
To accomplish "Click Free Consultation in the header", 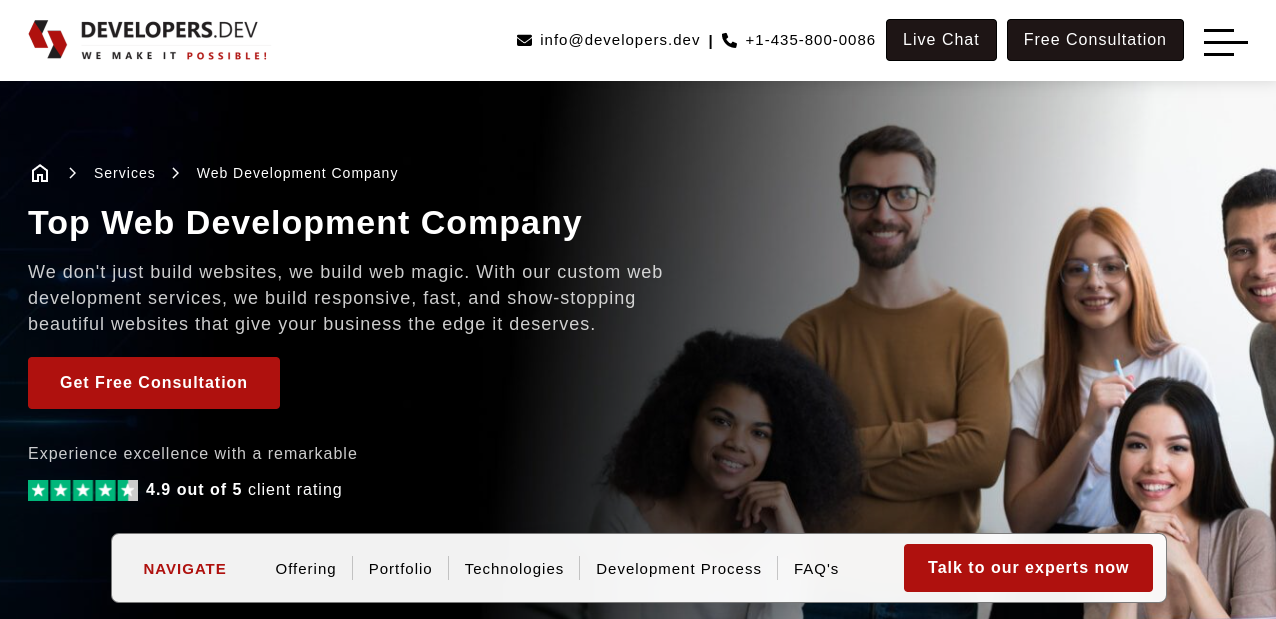I will click(x=1095, y=40).
